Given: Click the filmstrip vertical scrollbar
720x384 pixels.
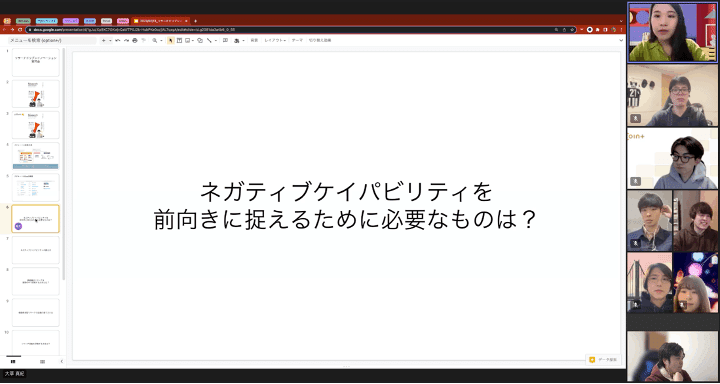Looking at the screenshot, I should 63,164.
